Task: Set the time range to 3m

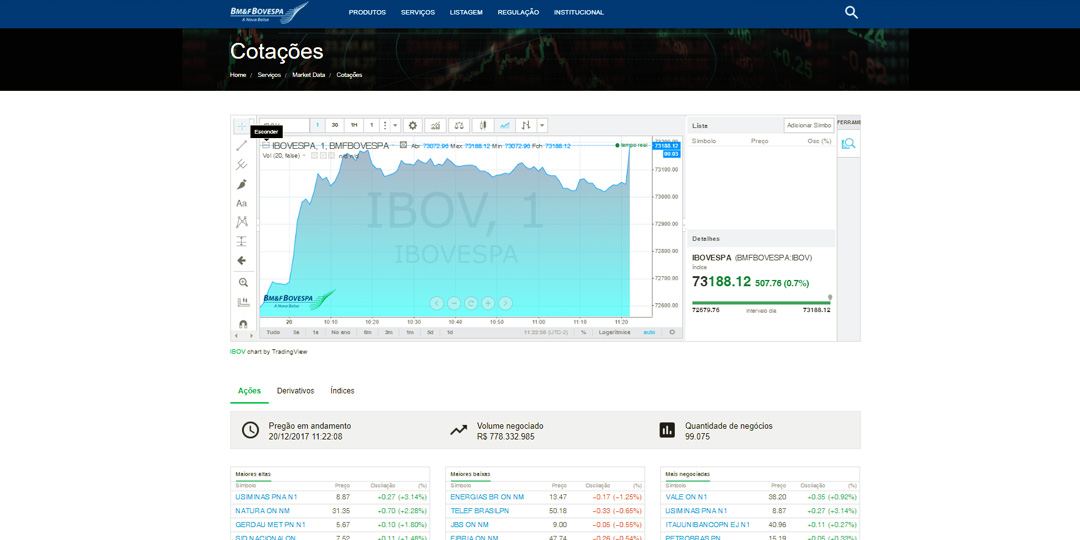Action: (389, 332)
